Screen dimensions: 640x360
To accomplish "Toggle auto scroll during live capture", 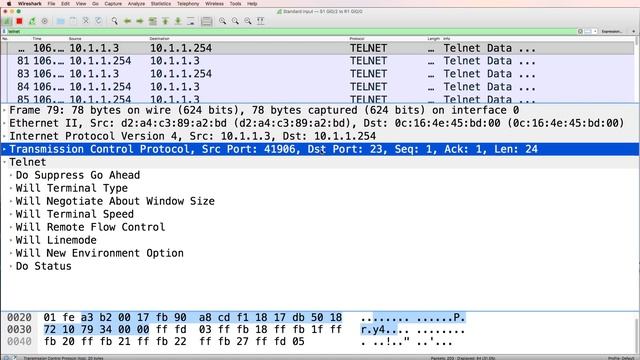I will [191, 21].
